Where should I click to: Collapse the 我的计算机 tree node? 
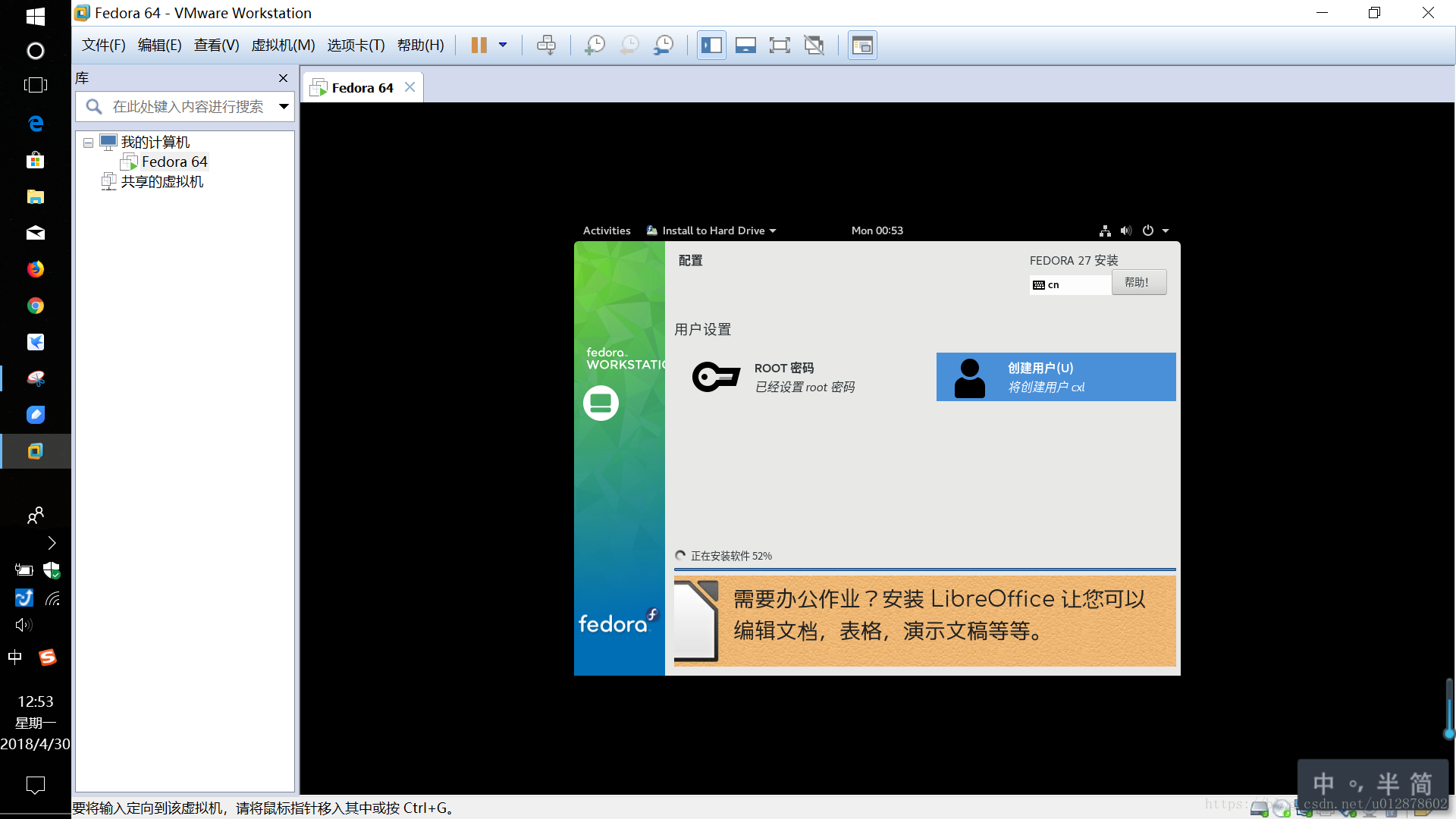click(x=88, y=143)
